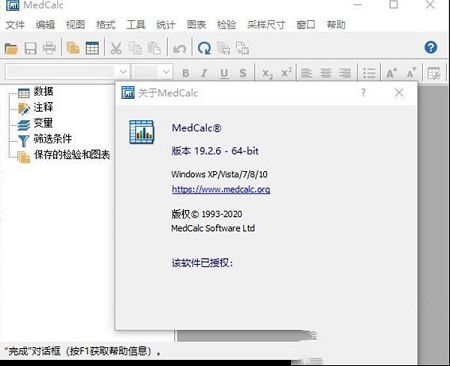450x366 pixels.
Task: Click the last grey icon before the Help button
Action: [243, 48]
